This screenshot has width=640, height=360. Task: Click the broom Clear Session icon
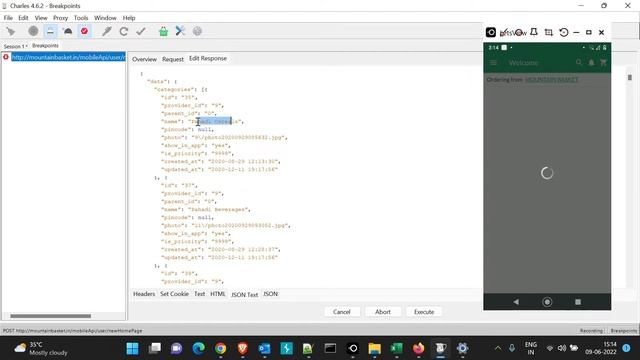click(11, 31)
